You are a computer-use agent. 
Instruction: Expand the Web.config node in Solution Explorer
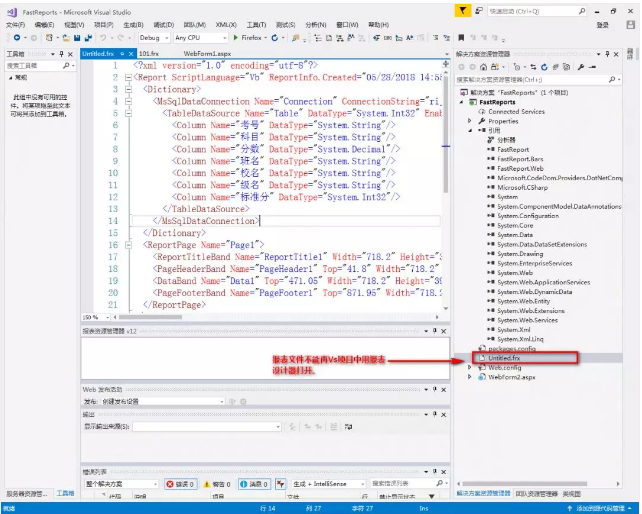[470, 368]
